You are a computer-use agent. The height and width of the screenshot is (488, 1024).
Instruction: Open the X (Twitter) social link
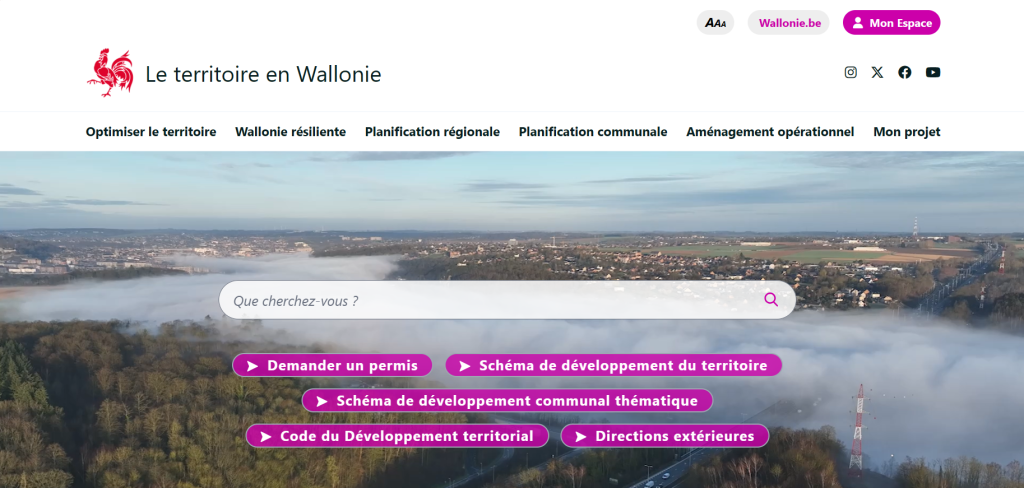point(877,72)
